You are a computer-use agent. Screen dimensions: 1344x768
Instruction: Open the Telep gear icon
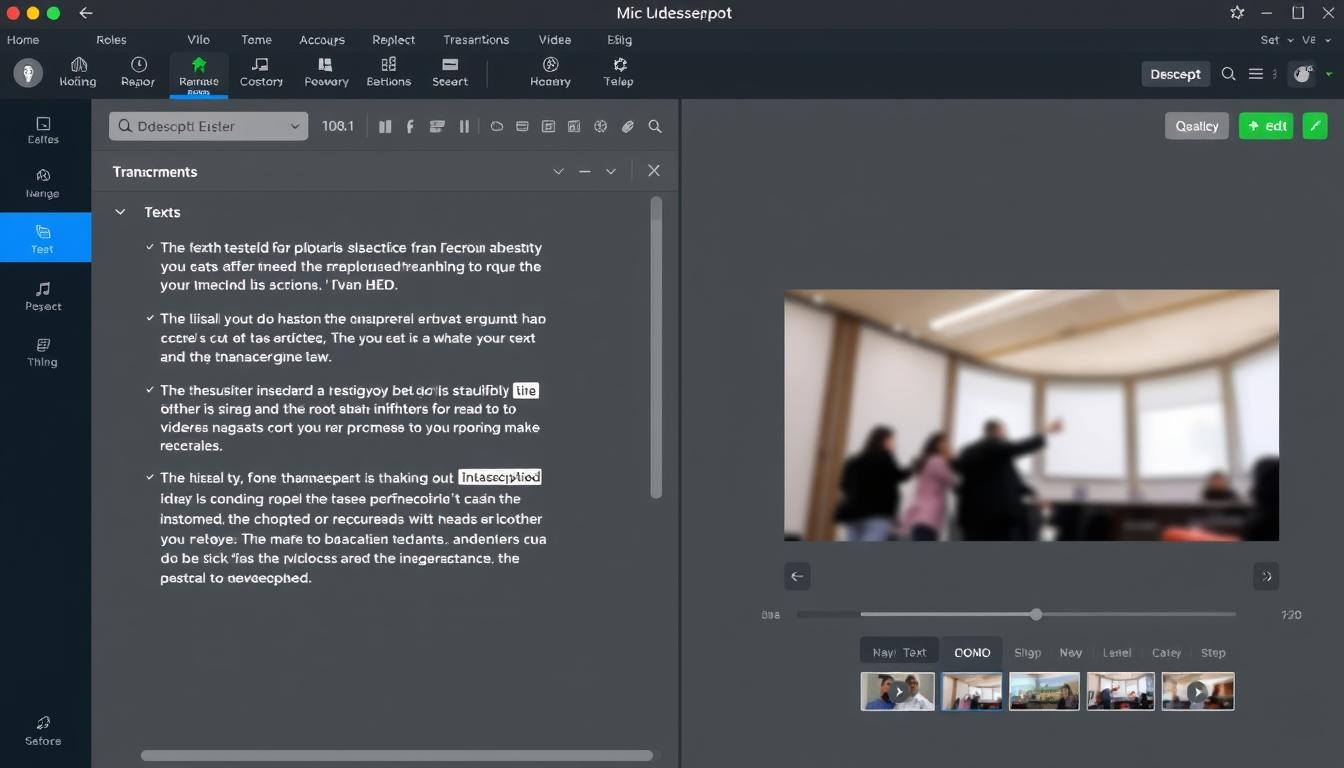click(x=619, y=66)
